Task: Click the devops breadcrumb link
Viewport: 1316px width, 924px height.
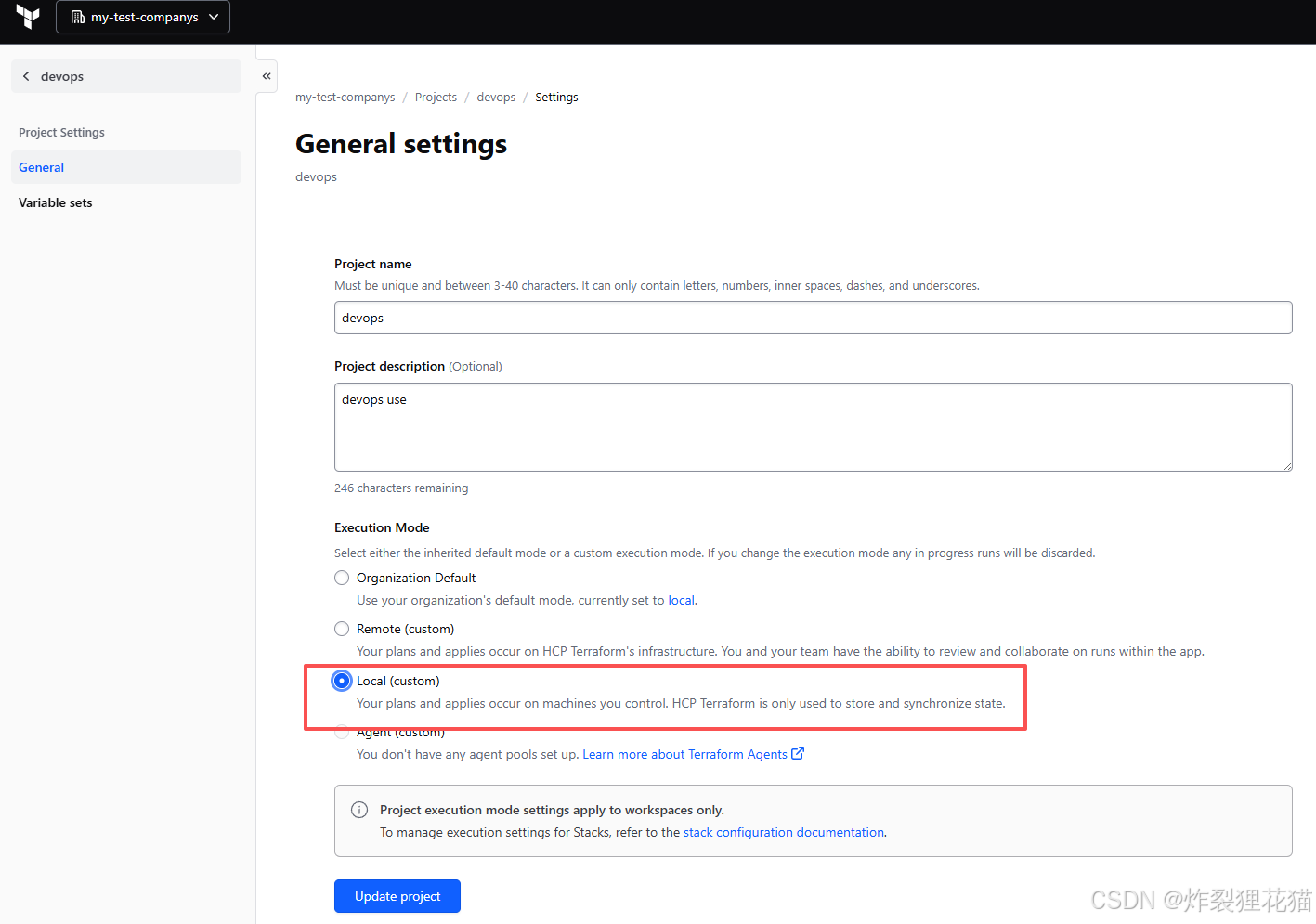Action: [496, 97]
